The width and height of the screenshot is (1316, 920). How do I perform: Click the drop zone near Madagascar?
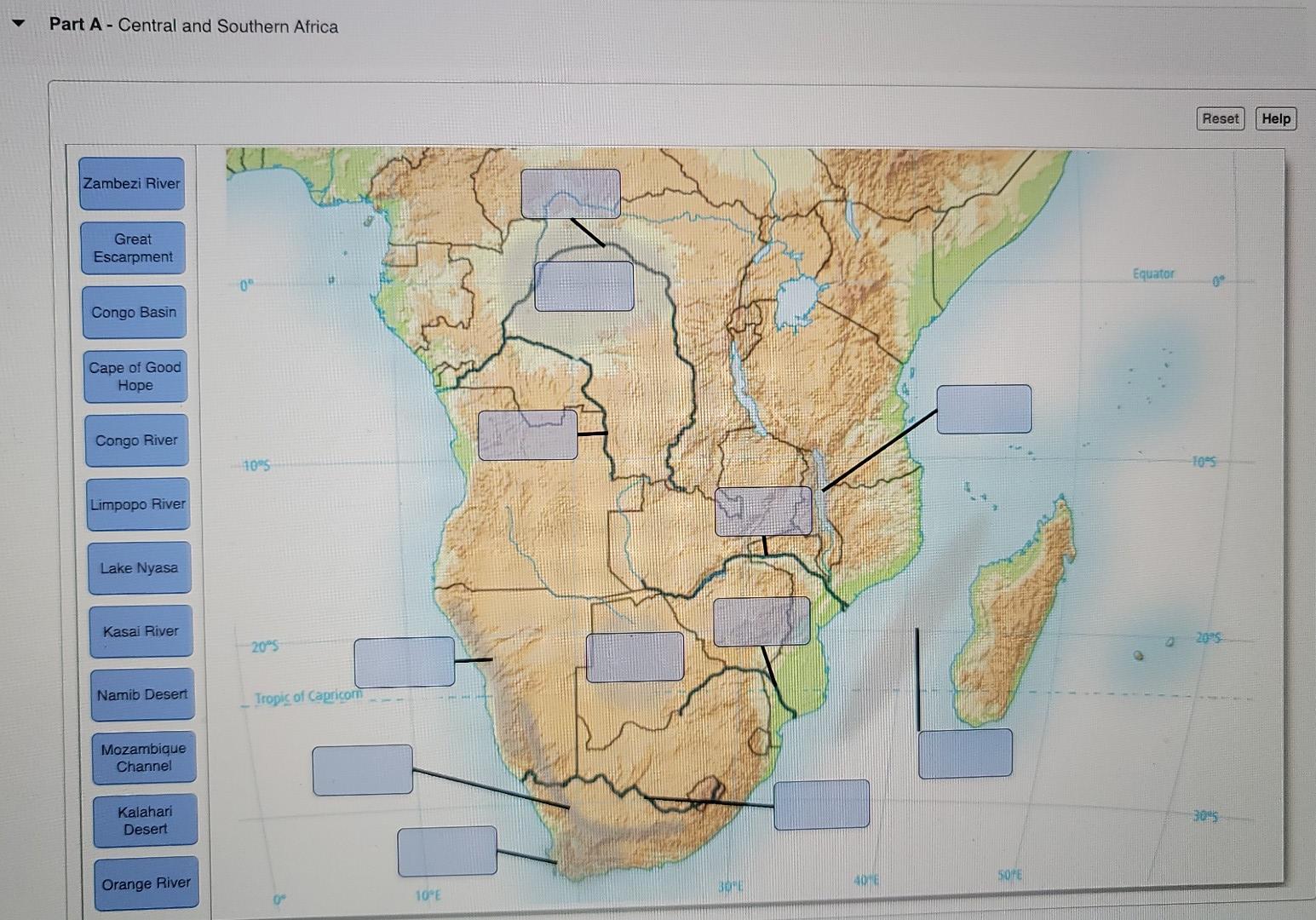[964, 752]
